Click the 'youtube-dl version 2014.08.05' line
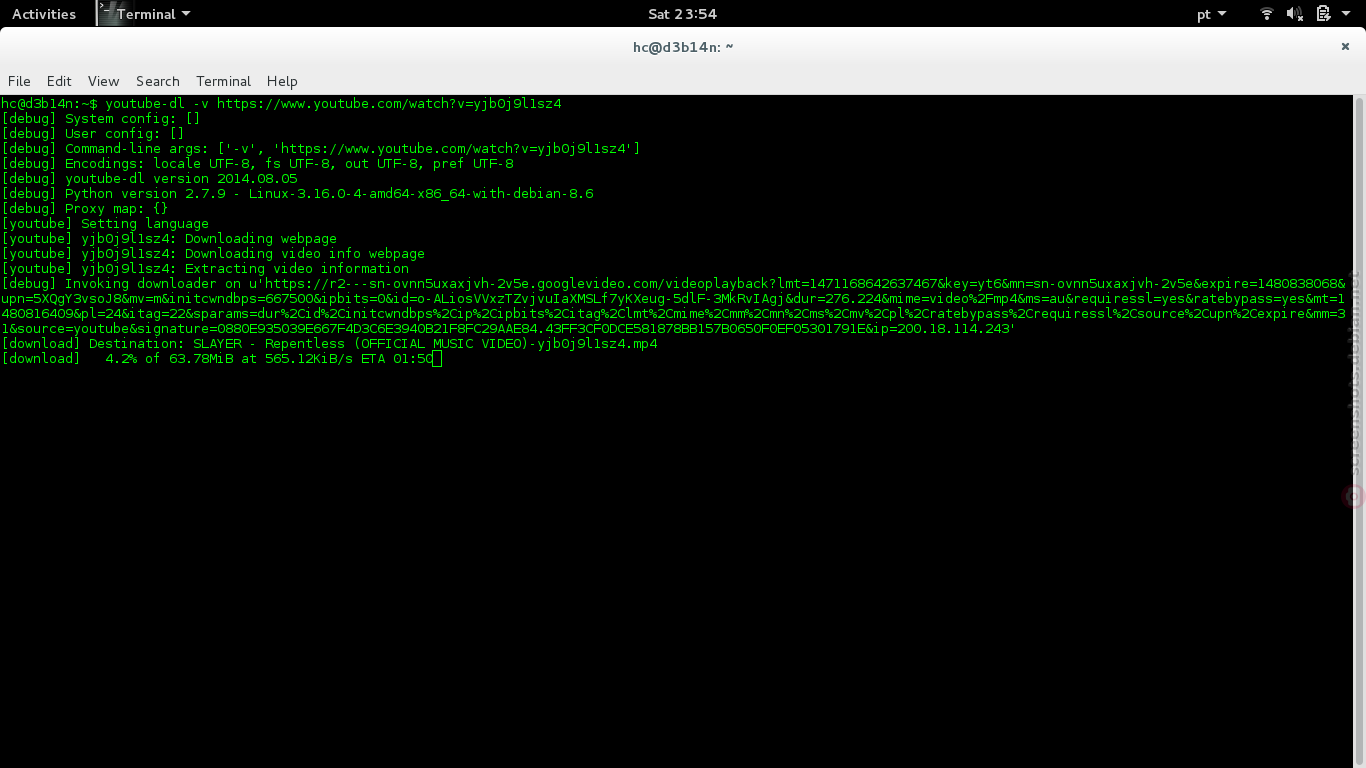Screen dimensions: 1366x768 (x=150, y=178)
